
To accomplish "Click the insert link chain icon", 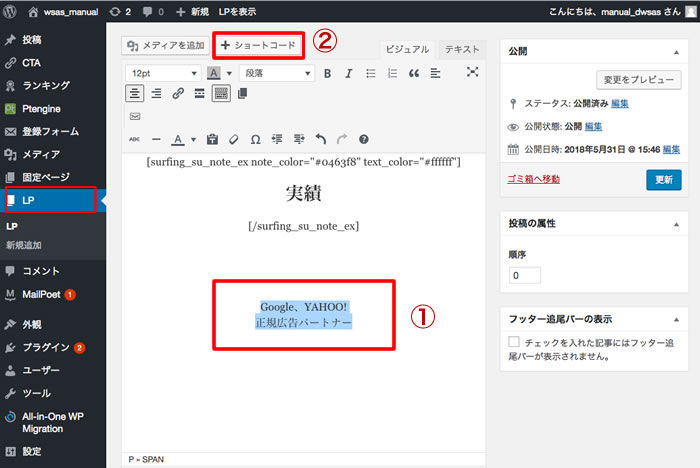I will [x=178, y=93].
